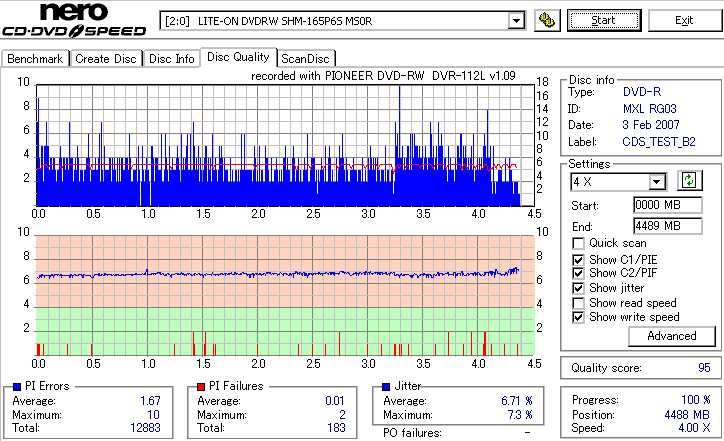The image size is (724, 441).
Task: Click the PI Errors maximum value 10
Action: pos(153,415)
